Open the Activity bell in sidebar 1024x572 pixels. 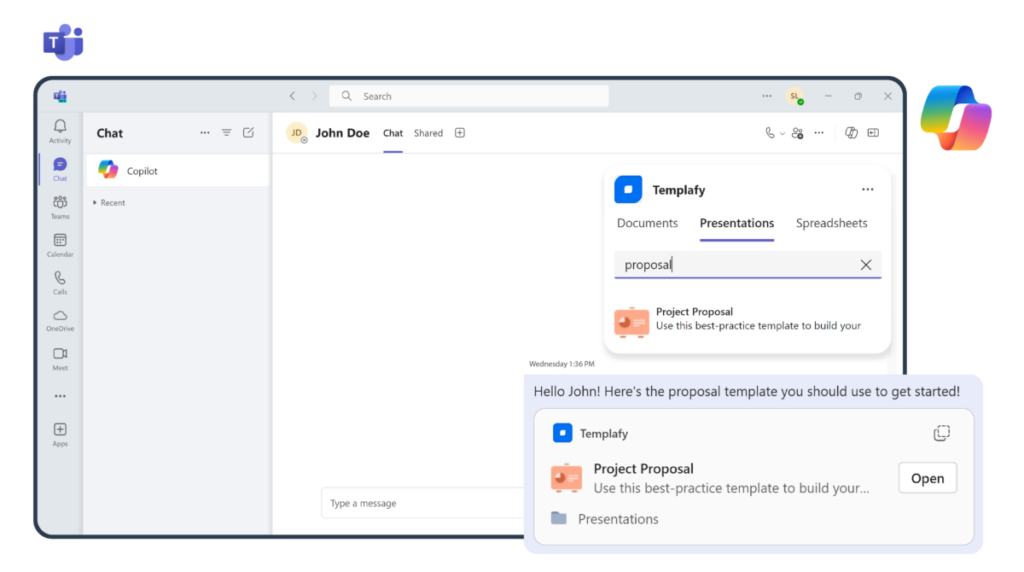pos(60,131)
